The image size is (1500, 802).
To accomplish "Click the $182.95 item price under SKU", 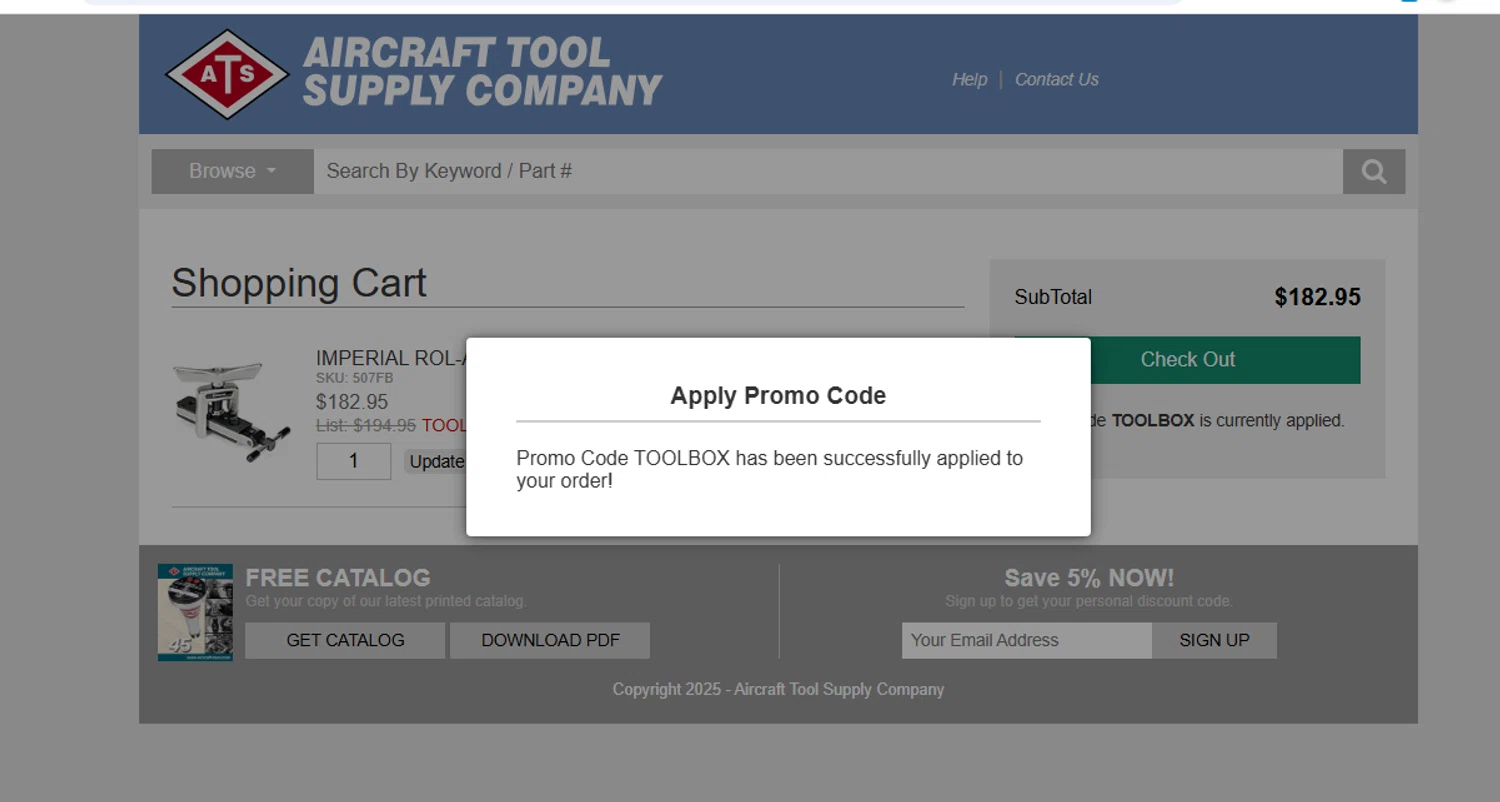I will tap(352, 402).
